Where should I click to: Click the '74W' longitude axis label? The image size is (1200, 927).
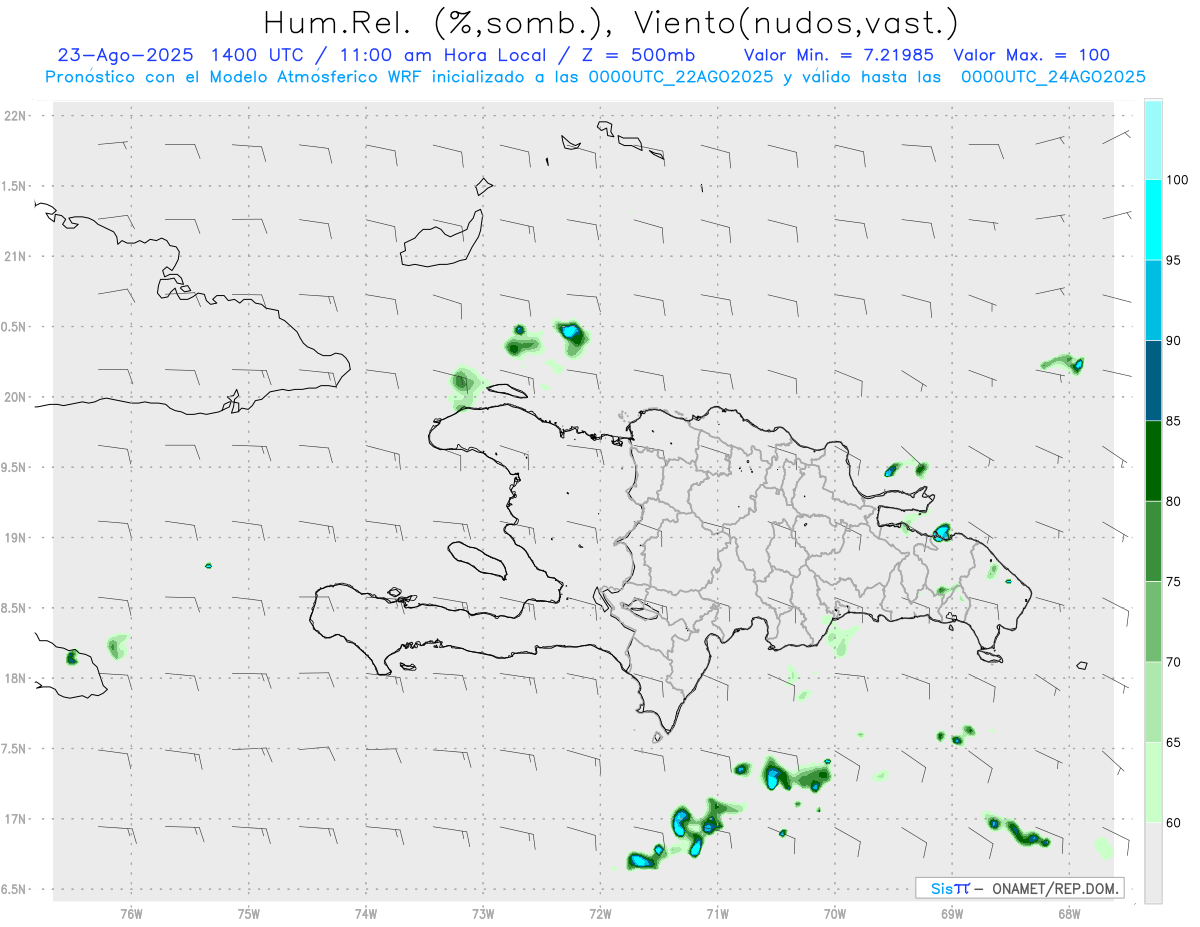pyautogui.click(x=366, y=913)
